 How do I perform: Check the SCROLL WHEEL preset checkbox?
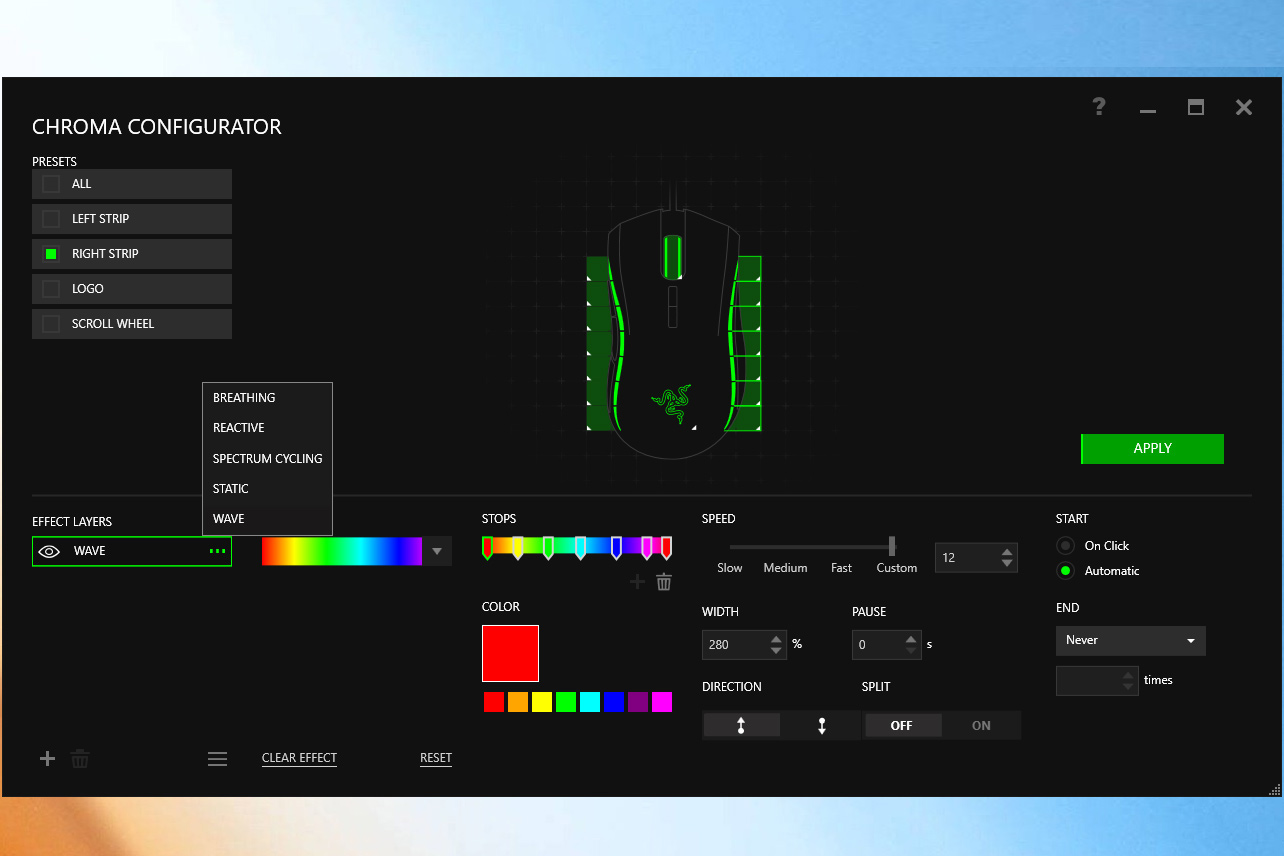[x=51, y=324]
